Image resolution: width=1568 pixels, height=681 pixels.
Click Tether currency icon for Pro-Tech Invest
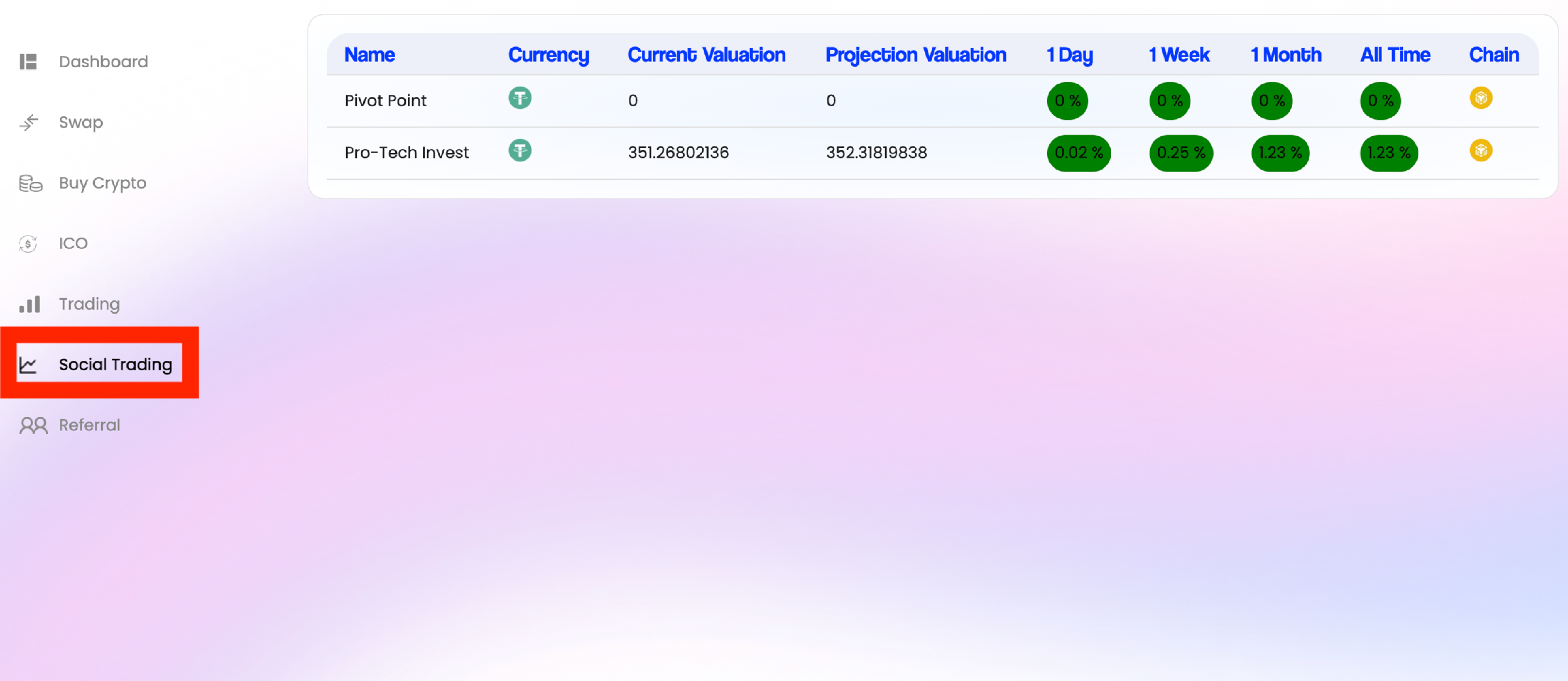[x=520, y=150]
